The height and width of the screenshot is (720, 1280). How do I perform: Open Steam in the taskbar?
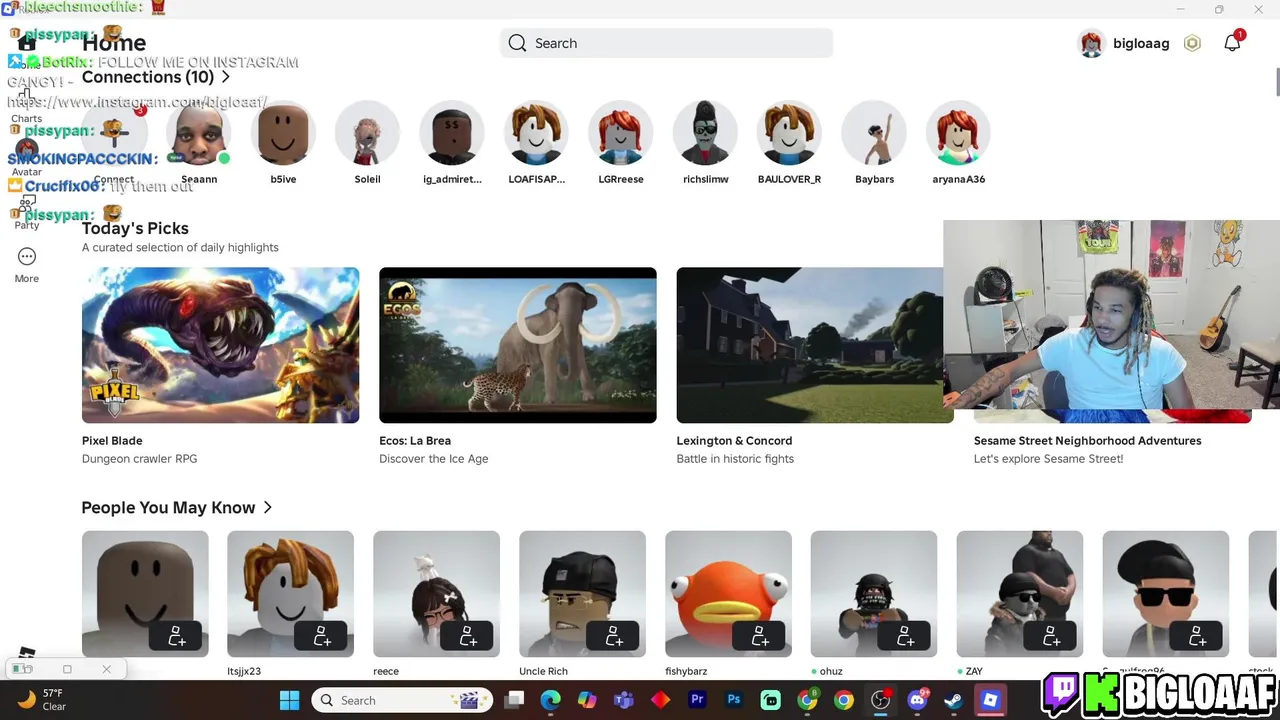[x=953, y=700]
